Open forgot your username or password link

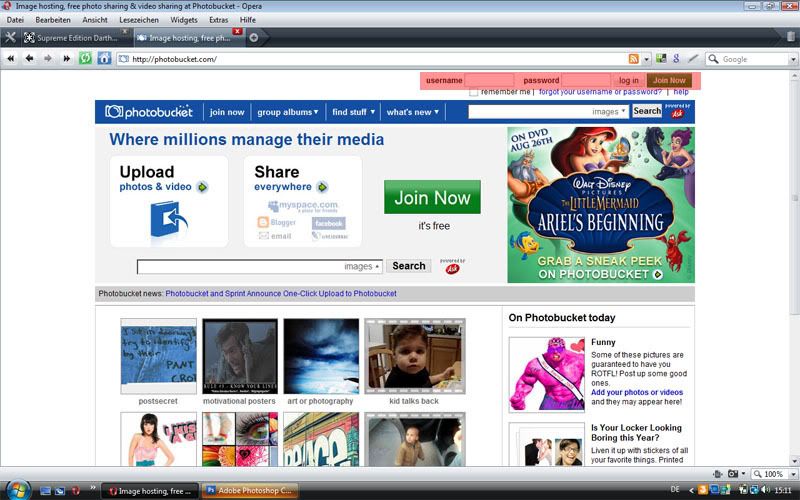tap(600, 92)
